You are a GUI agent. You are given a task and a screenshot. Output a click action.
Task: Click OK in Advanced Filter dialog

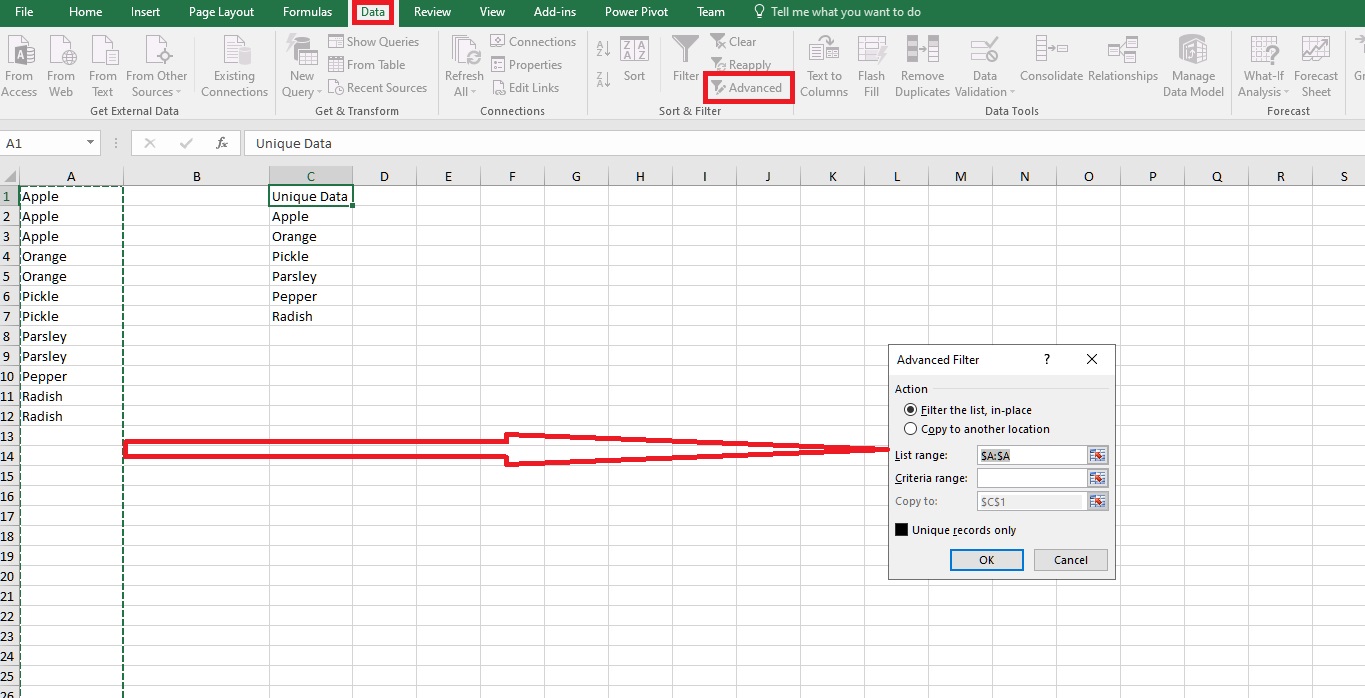point(986,559)
